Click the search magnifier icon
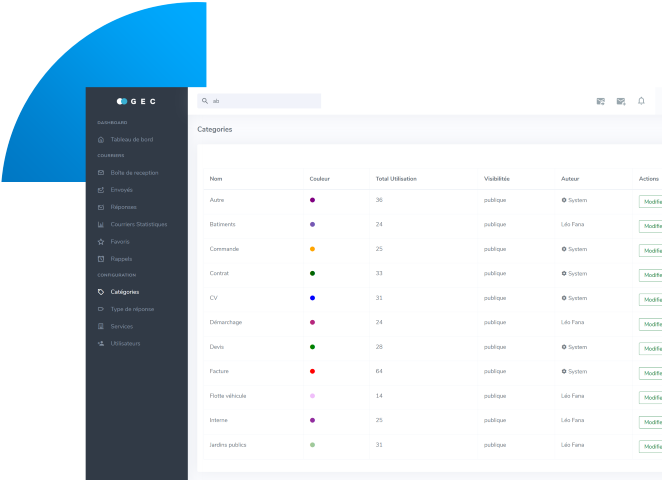 point(205,101)
